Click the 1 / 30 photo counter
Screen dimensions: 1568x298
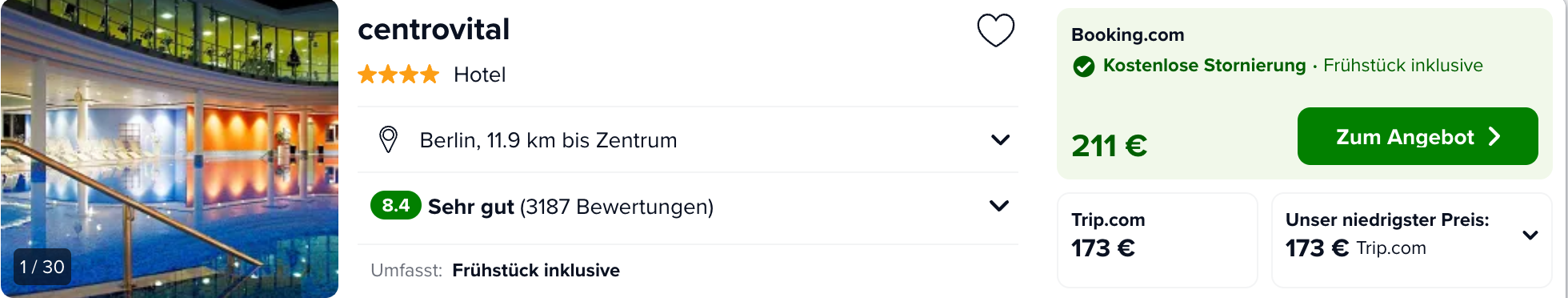tap(42, 267)
